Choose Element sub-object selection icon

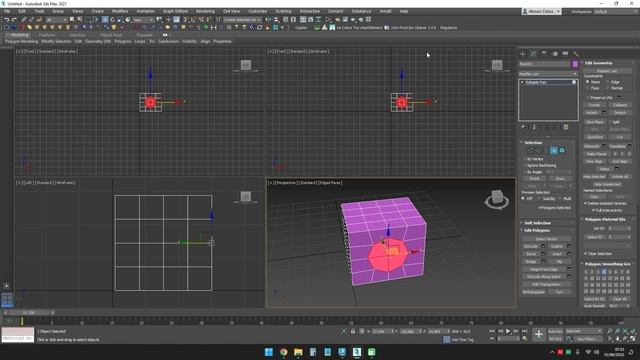click(x=562, y=151)
